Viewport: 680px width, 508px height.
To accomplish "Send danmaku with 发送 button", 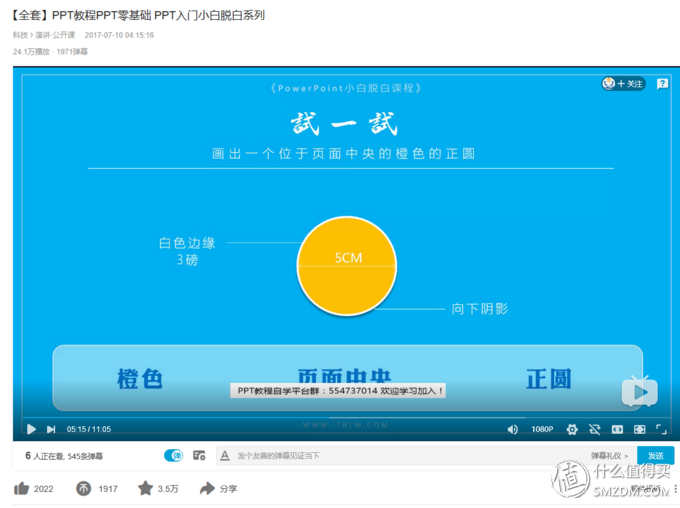I will pyautogui.click(x=655, y=456).
